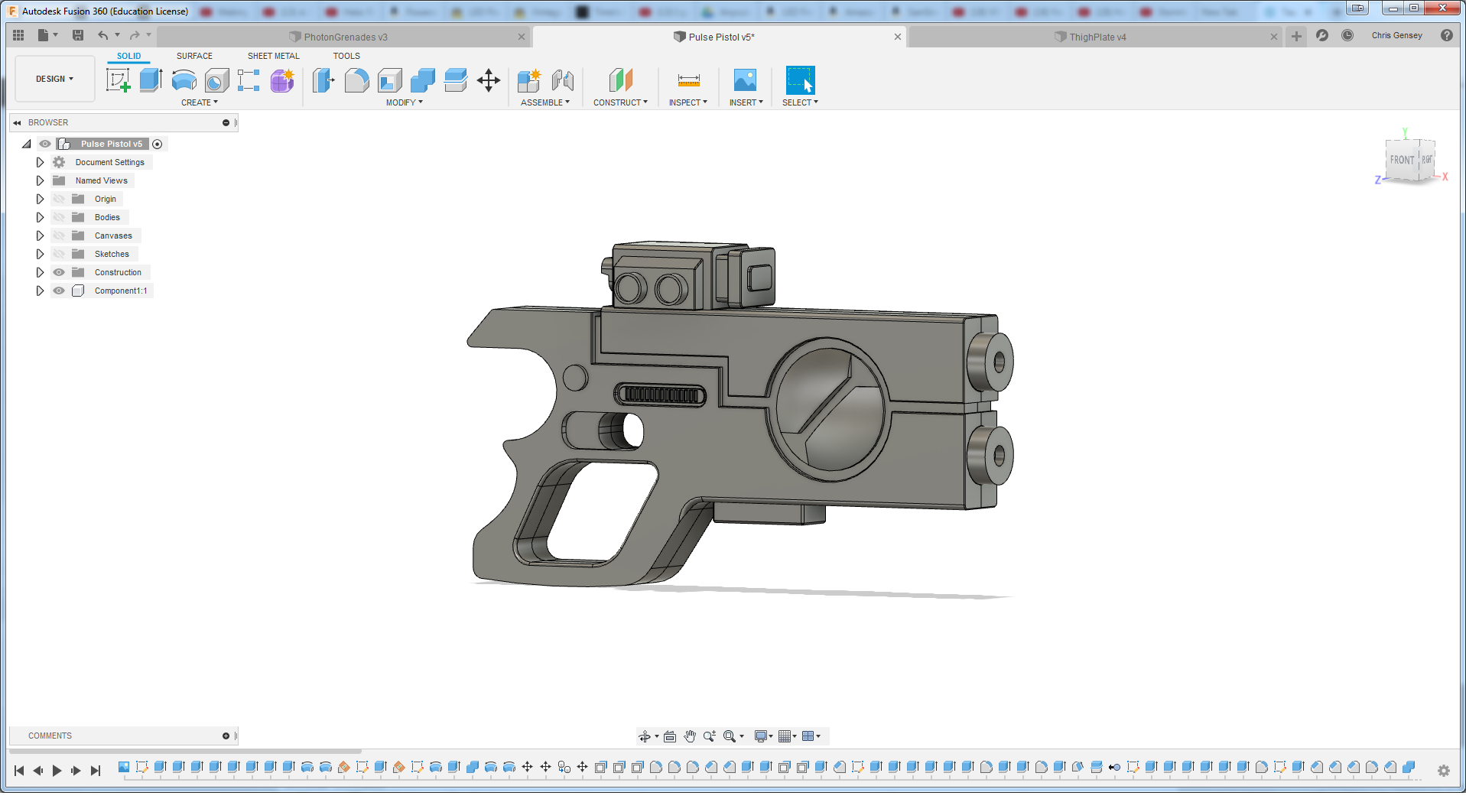Save the current design
This screenshot has width=1466, height=812.
[x=77, y=34]
